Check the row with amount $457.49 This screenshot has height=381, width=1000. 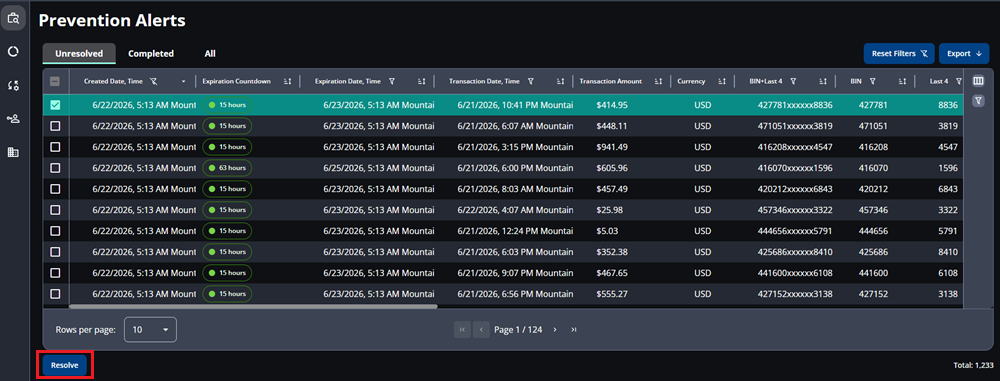point(55,189)
